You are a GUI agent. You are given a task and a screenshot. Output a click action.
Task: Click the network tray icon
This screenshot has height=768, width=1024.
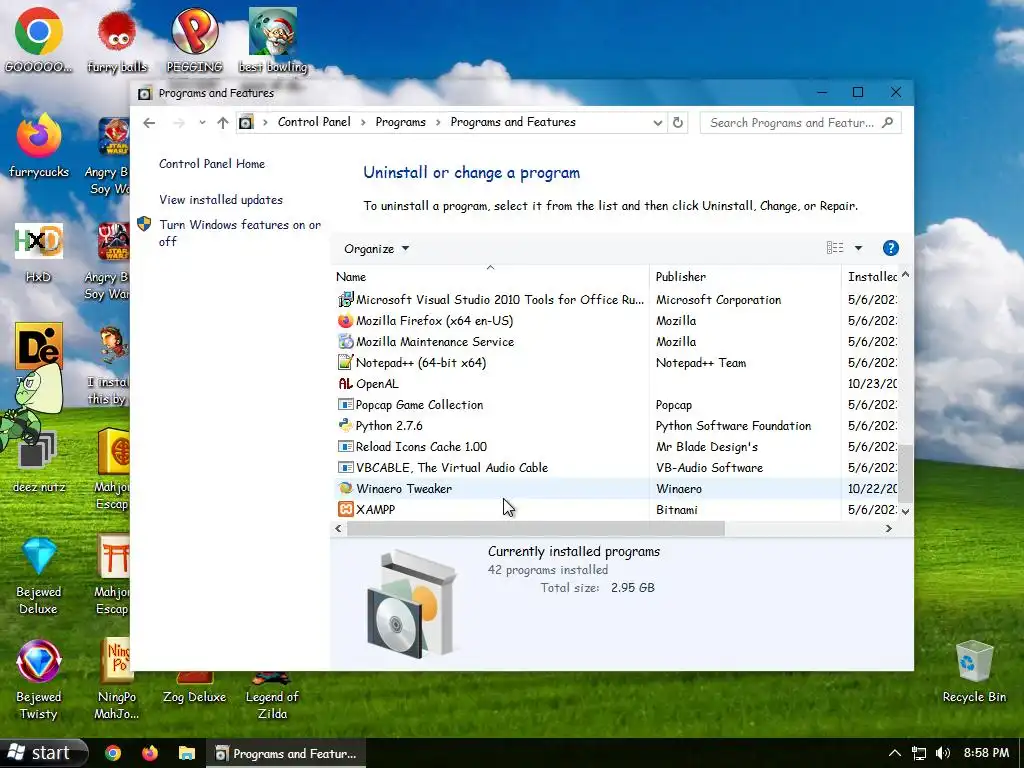pos(919,753)
